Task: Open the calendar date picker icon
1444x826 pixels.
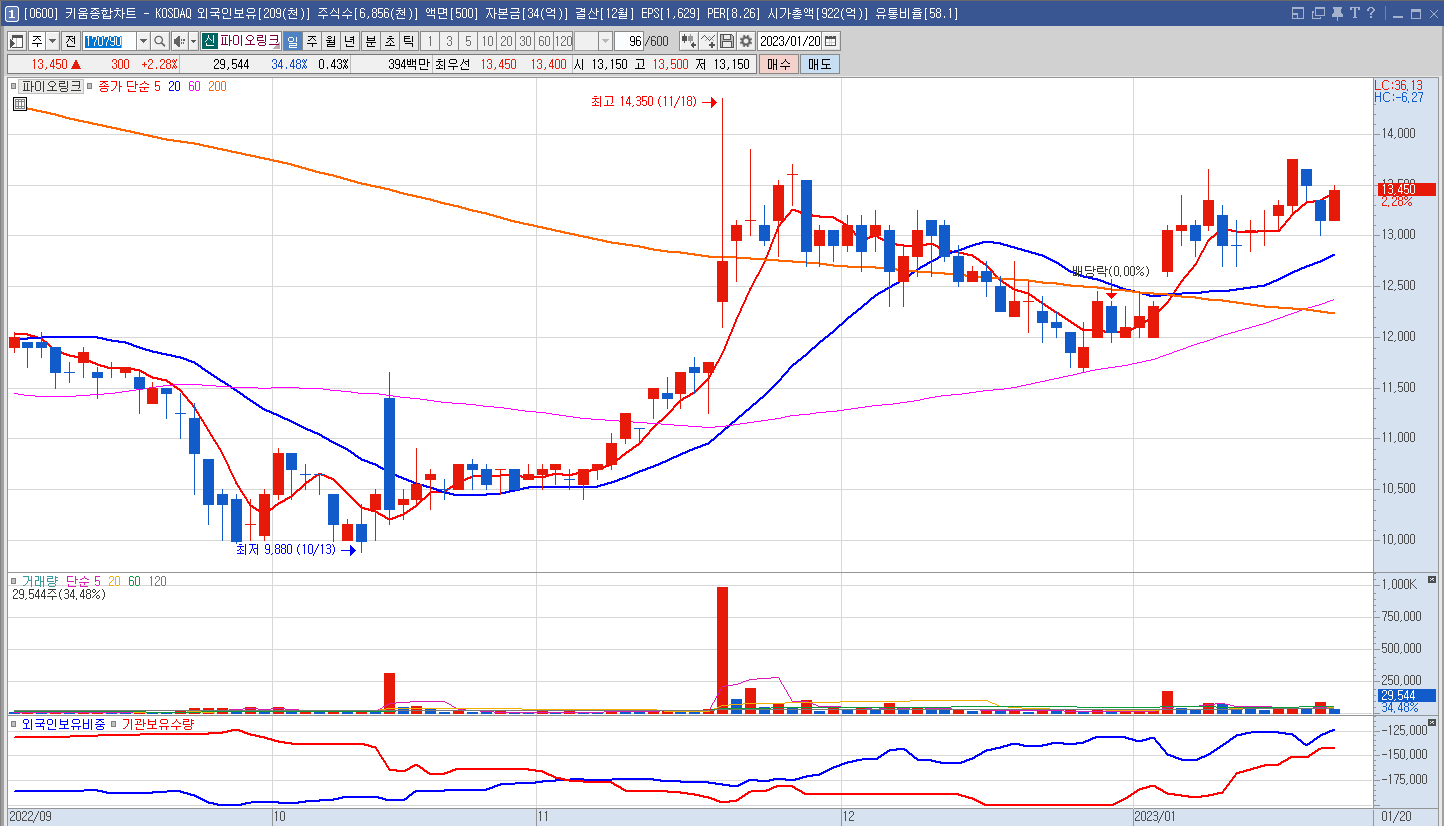Action: [830, 41]
